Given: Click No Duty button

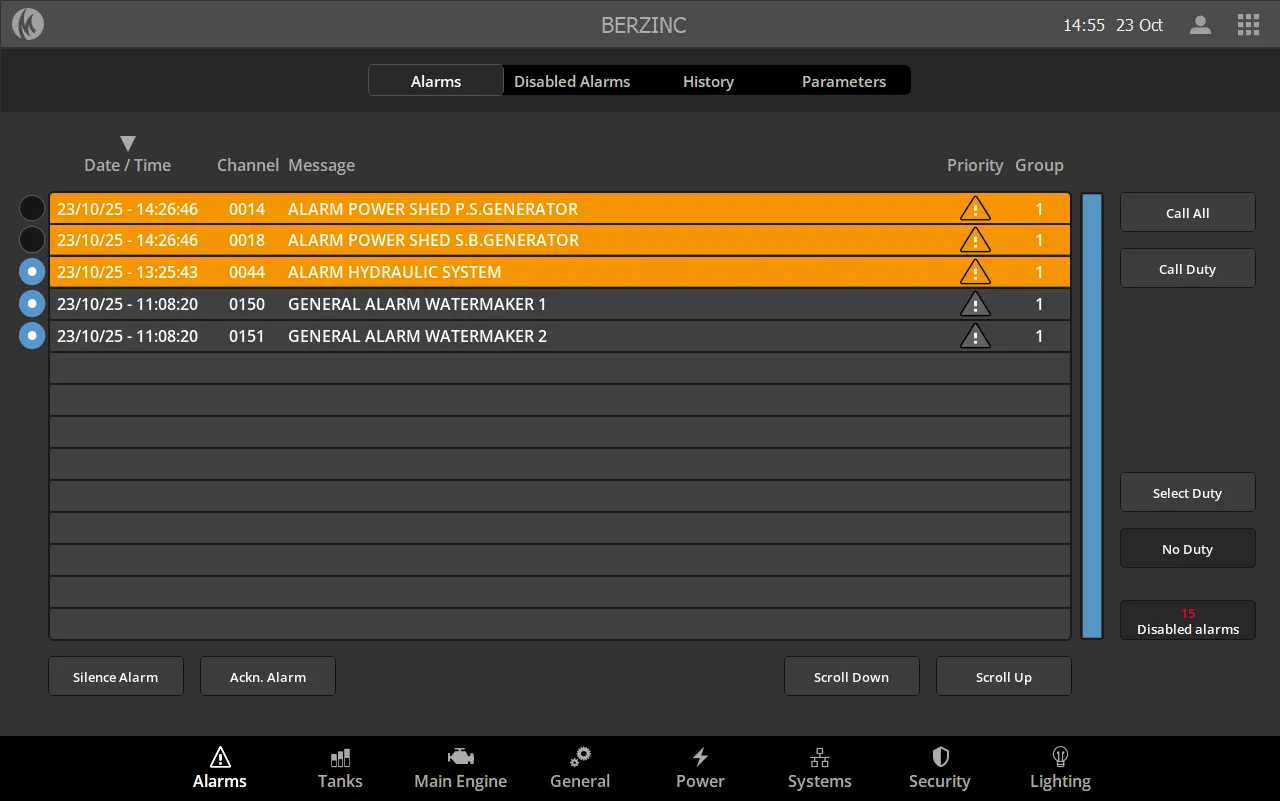Looking at the screenshot, I should click(1188, 549).
